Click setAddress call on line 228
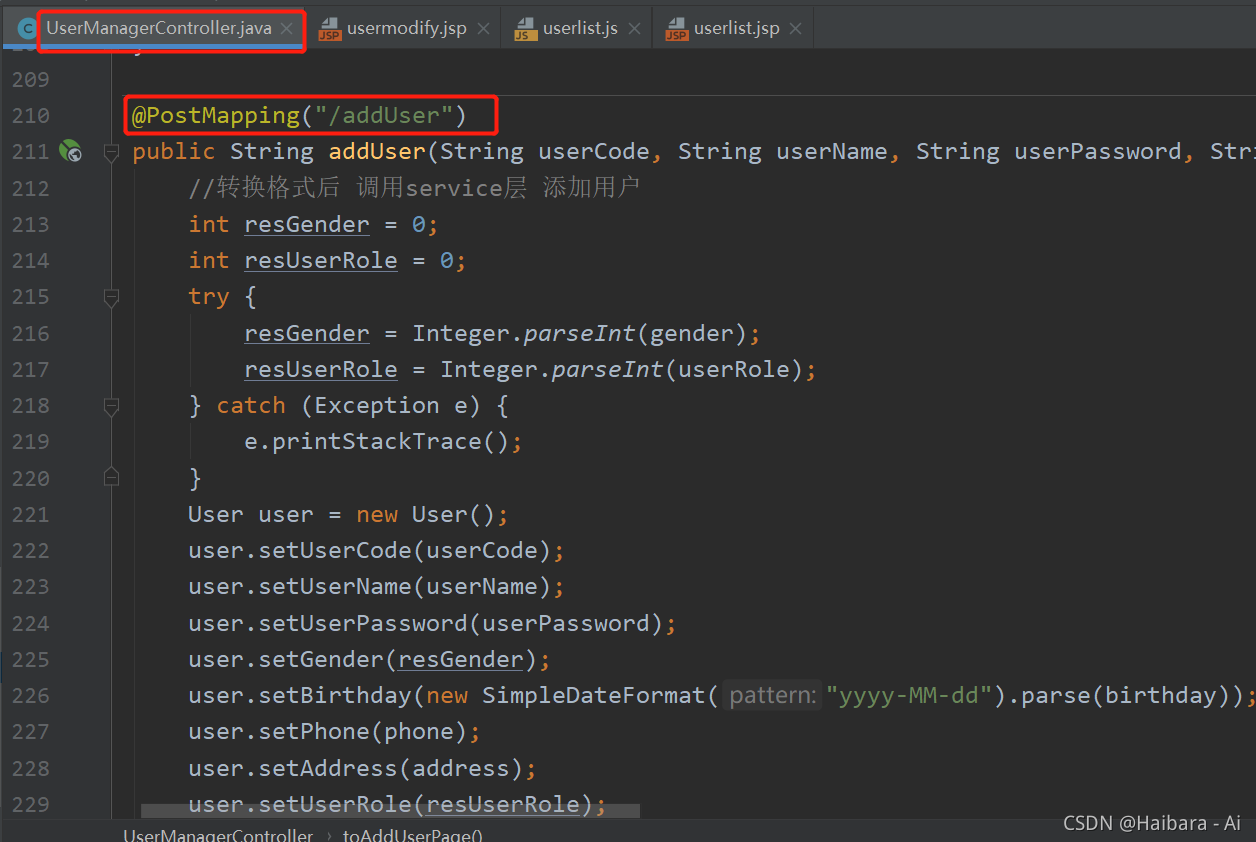The image size is (1256, 842). coord(328,769)
